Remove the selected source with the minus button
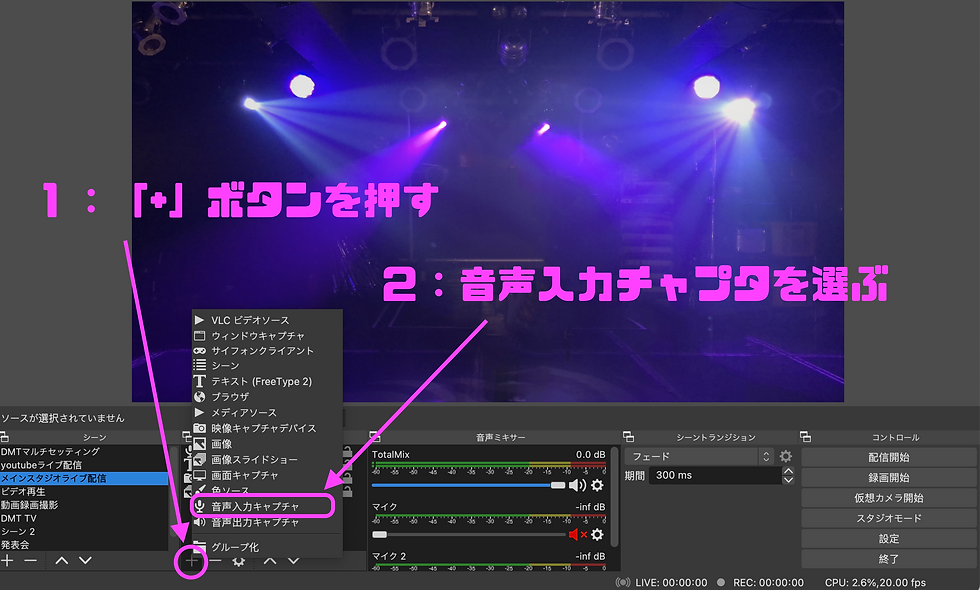Viewport: 980px width, 590px height. click(x=216, y=561)
